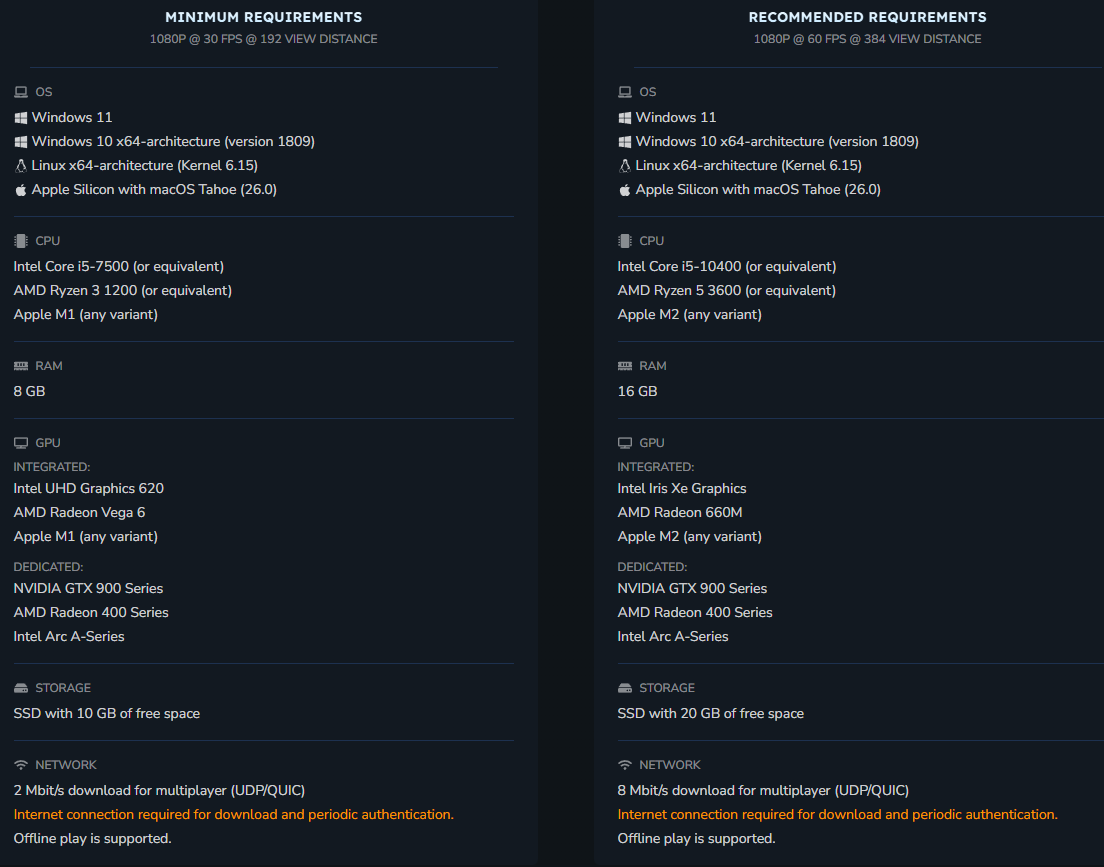The image size is (1104, 867).
Task: Click the Windows logo beside Windows 11 under Minimum Requirements
Action: click(21, 117)
